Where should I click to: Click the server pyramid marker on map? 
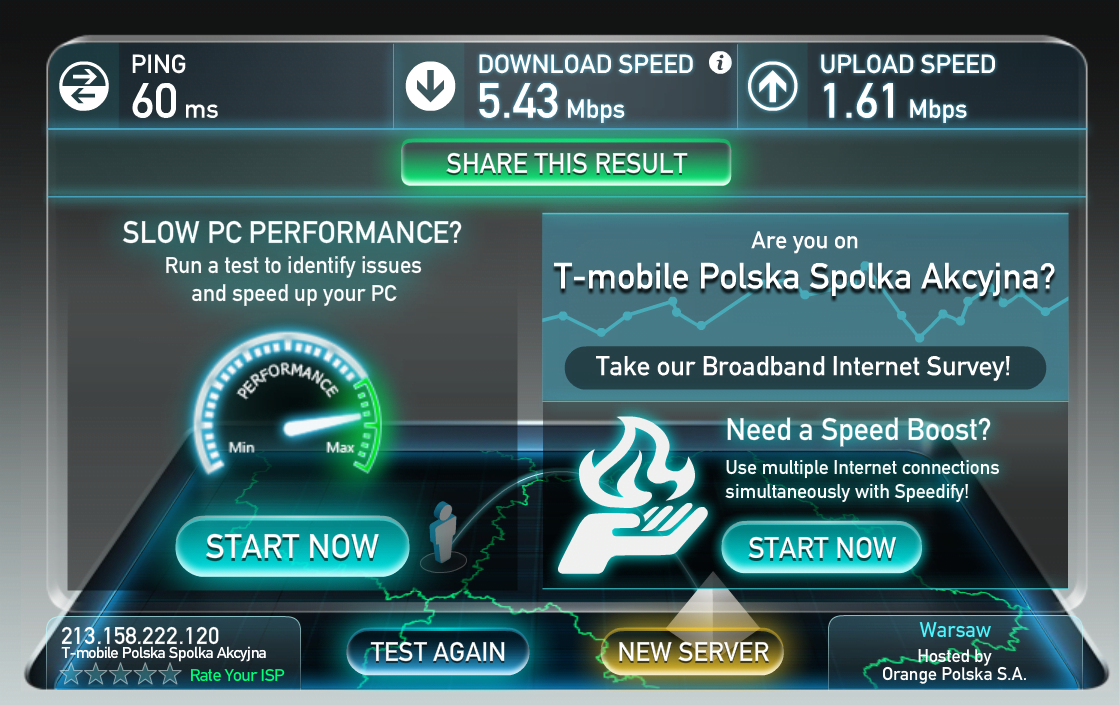coord(712,605)
